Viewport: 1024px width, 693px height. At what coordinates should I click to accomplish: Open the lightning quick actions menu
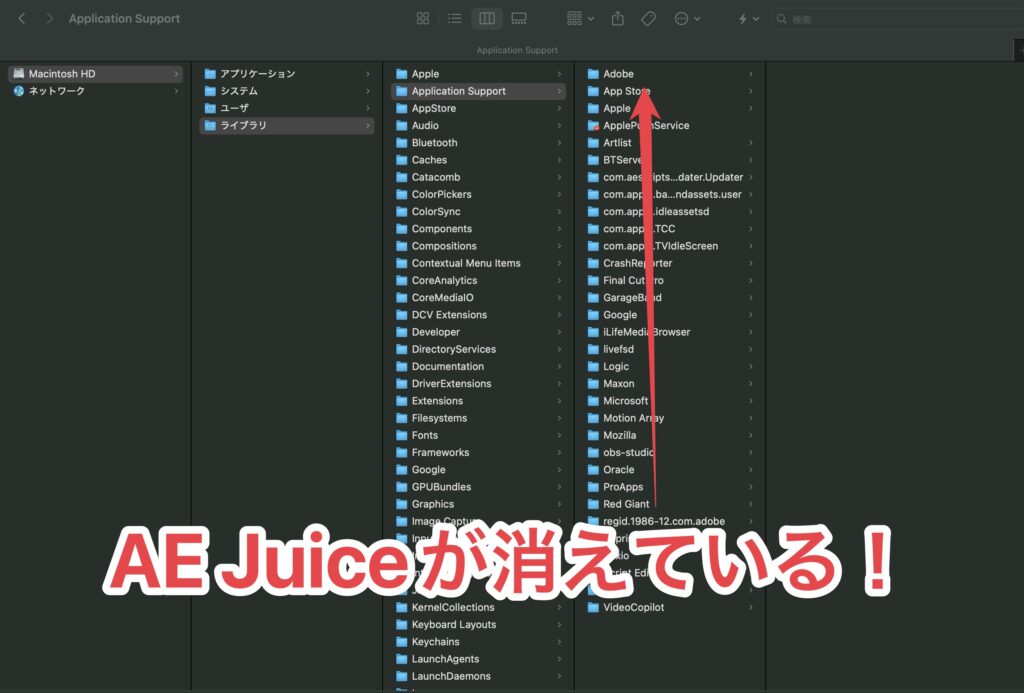point(748,18)
